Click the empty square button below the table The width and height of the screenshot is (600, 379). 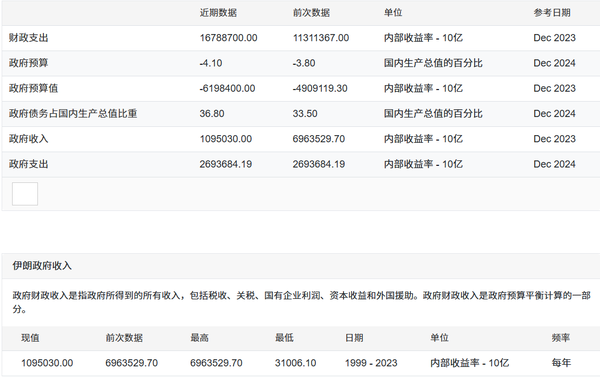coord(25,194)
